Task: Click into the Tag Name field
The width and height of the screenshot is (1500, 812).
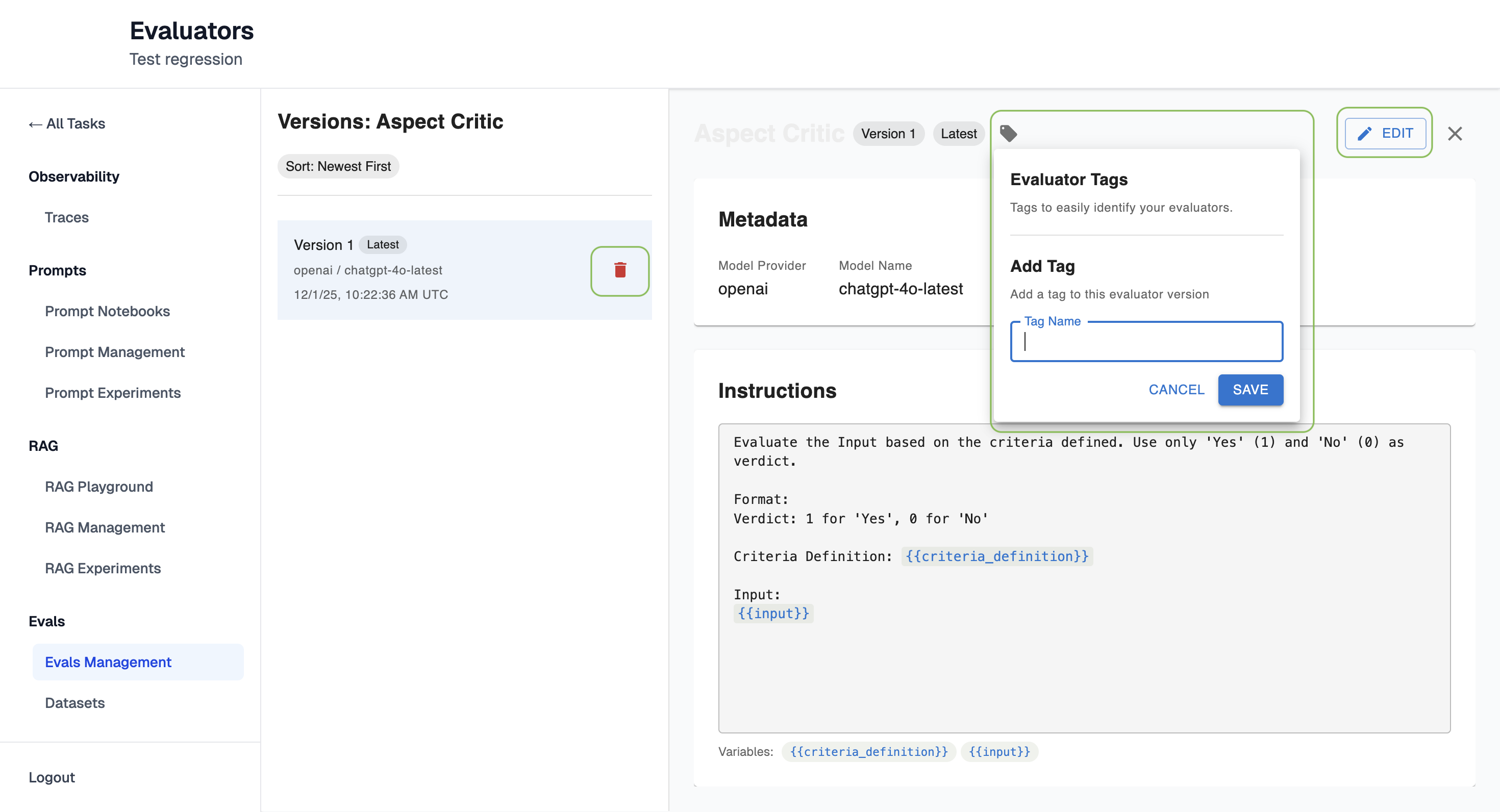Action: tap(1146, 342)
